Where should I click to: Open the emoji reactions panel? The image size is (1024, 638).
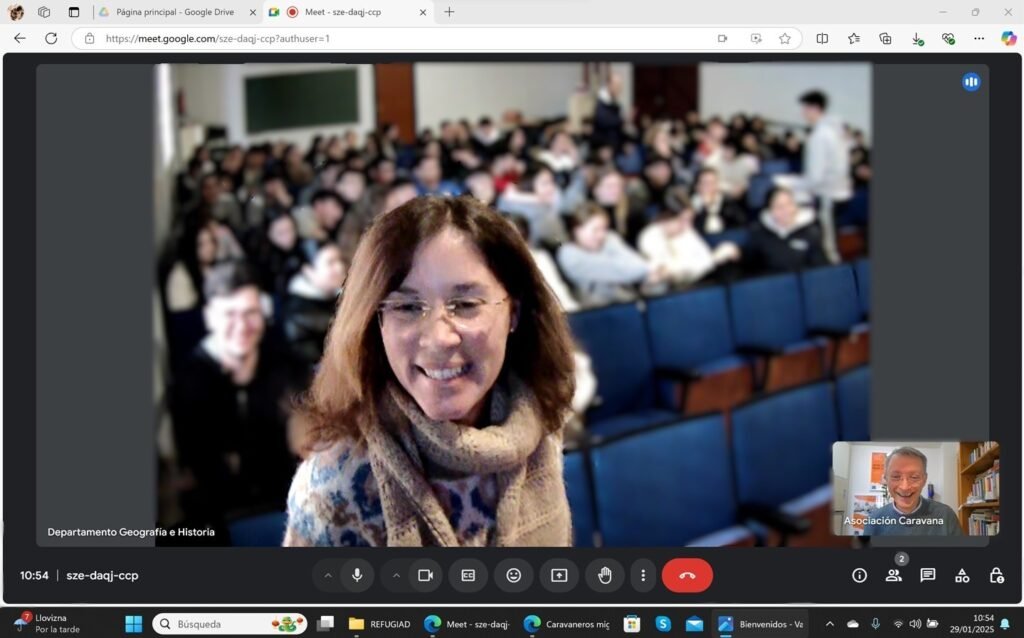514,575
